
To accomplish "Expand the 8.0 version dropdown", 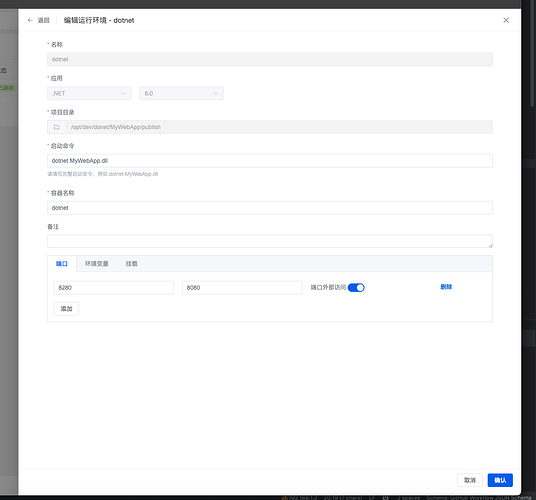I will click(x=182, y=93).
